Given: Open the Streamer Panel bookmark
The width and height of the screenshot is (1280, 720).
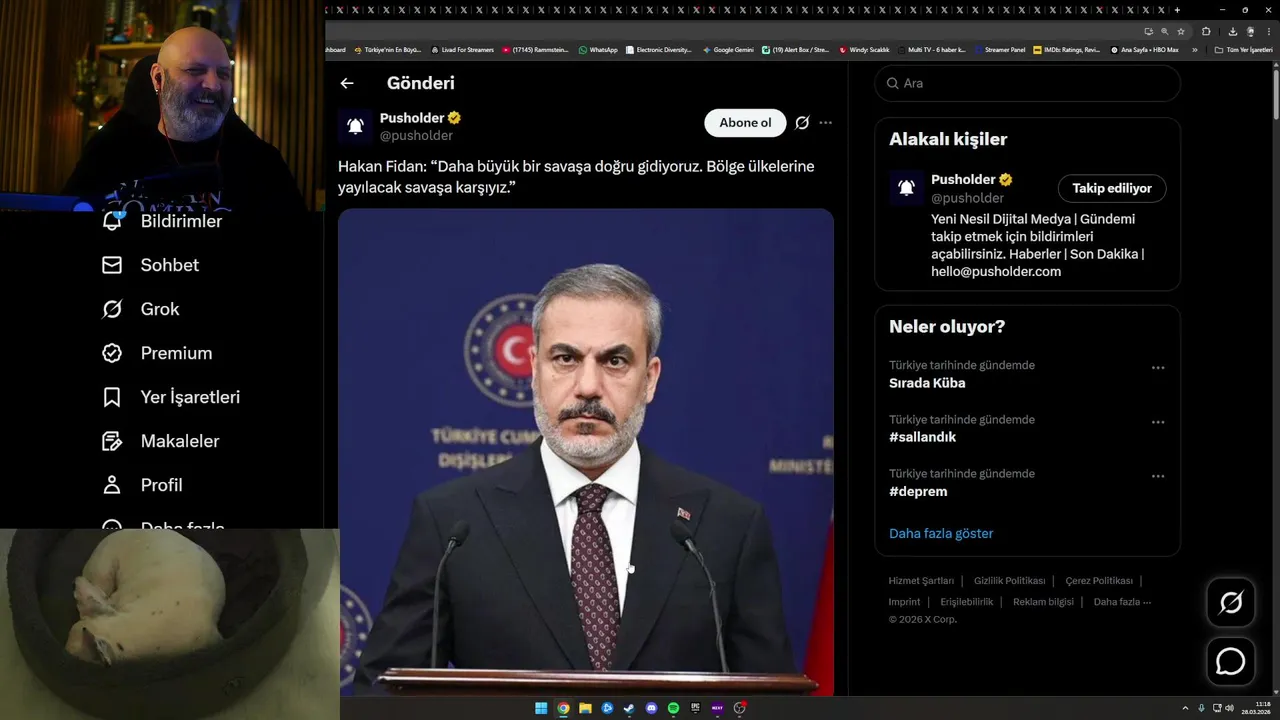Looking at the screenshot, I should click(x=1000, y=49).
